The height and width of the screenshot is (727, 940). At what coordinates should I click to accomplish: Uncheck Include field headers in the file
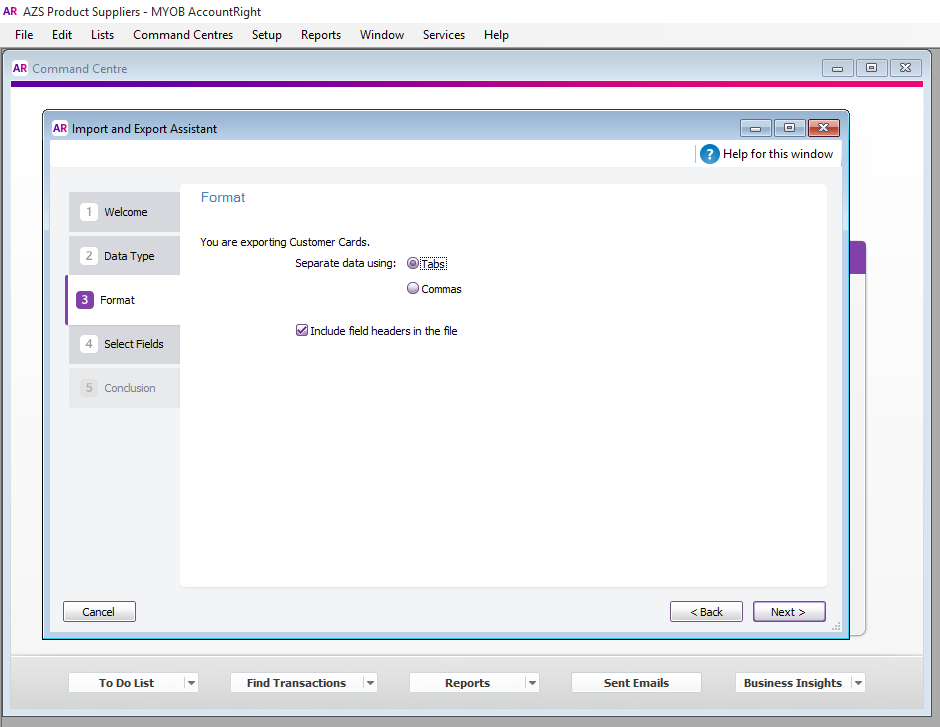coord(302,330)
